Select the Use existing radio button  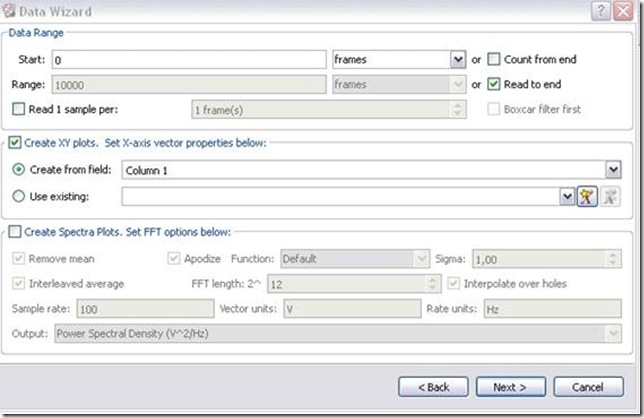click(x=18, y=197)
